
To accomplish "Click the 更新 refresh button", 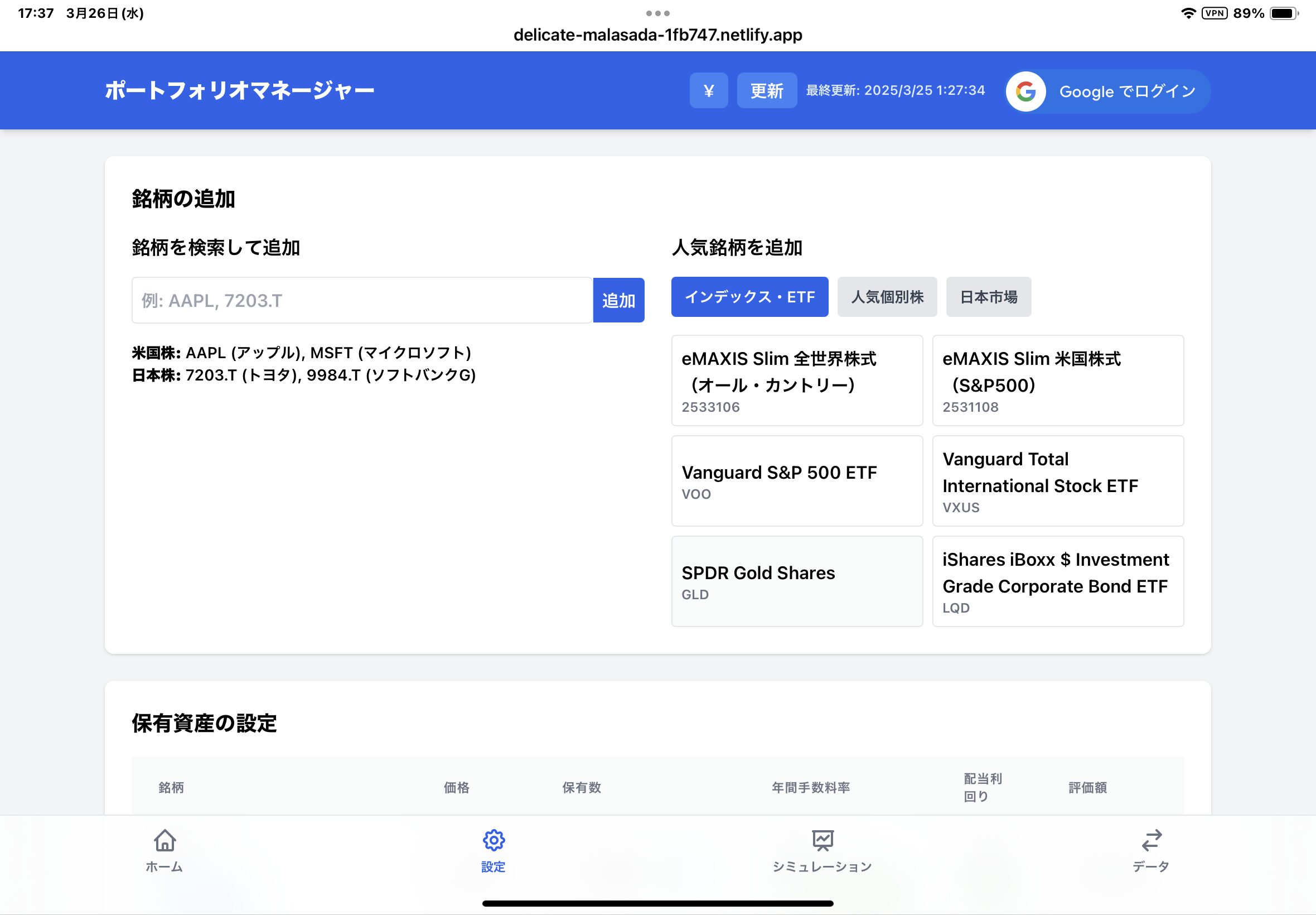I will point(767,90).
